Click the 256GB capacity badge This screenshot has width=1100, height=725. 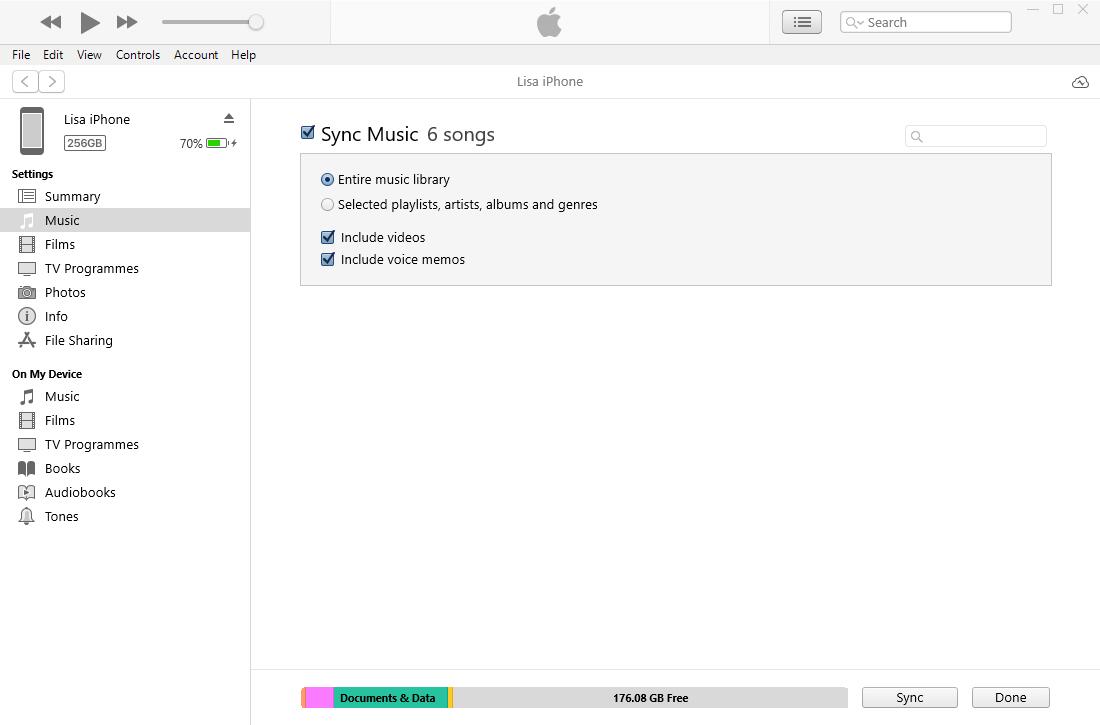click(x=85, y=143)
